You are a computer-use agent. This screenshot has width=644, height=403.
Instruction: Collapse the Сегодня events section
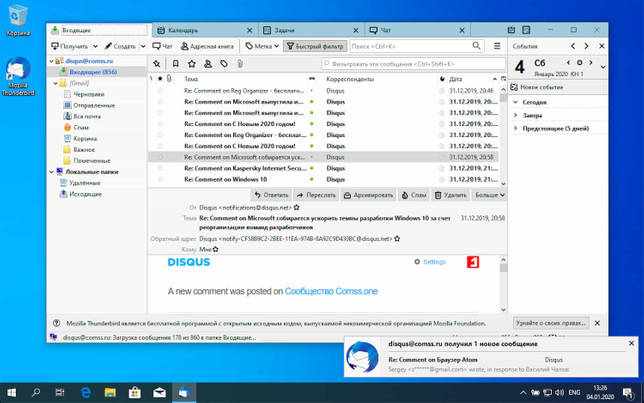click(515, 102)
